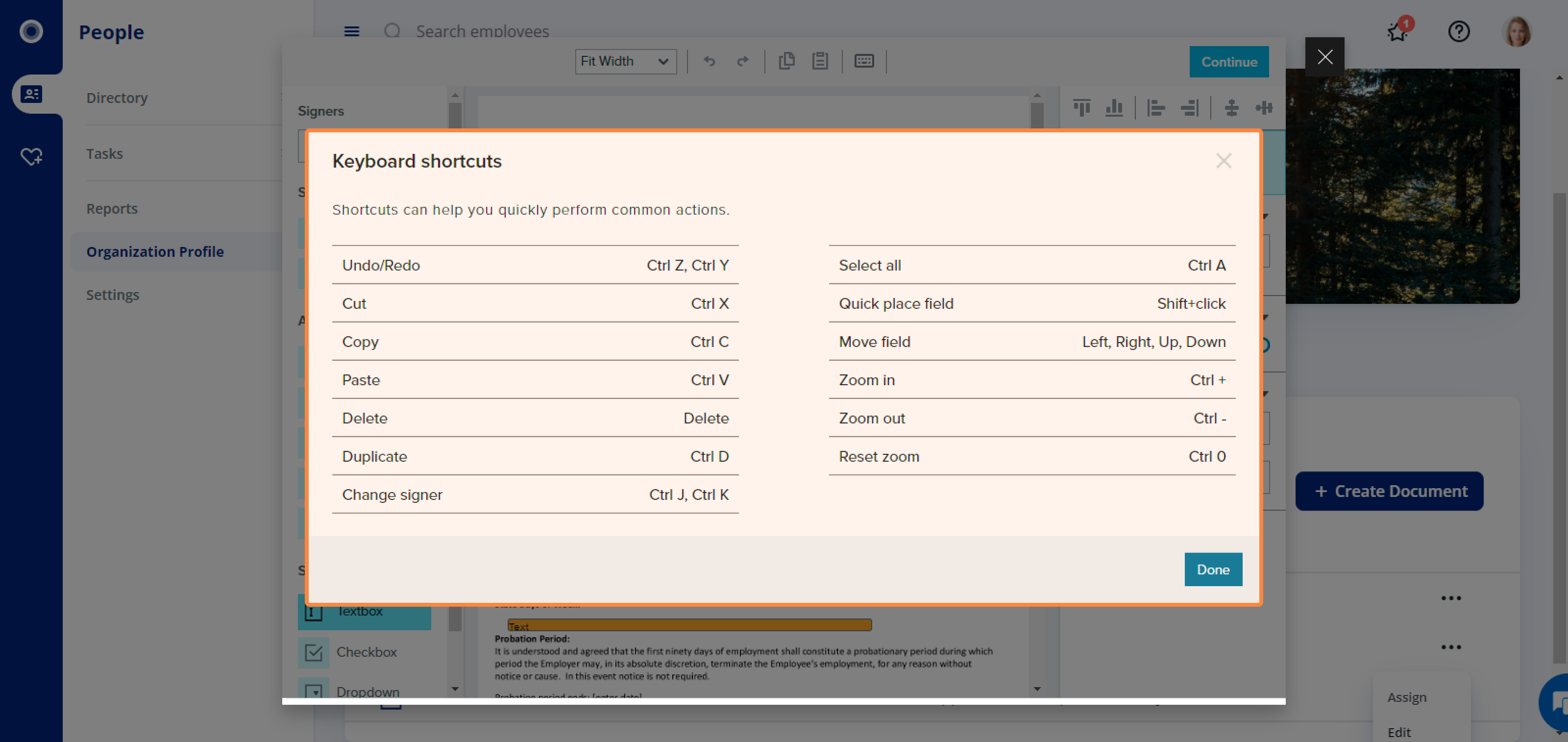
Task: Go to the Reports menu item
Action: (112, 208)
